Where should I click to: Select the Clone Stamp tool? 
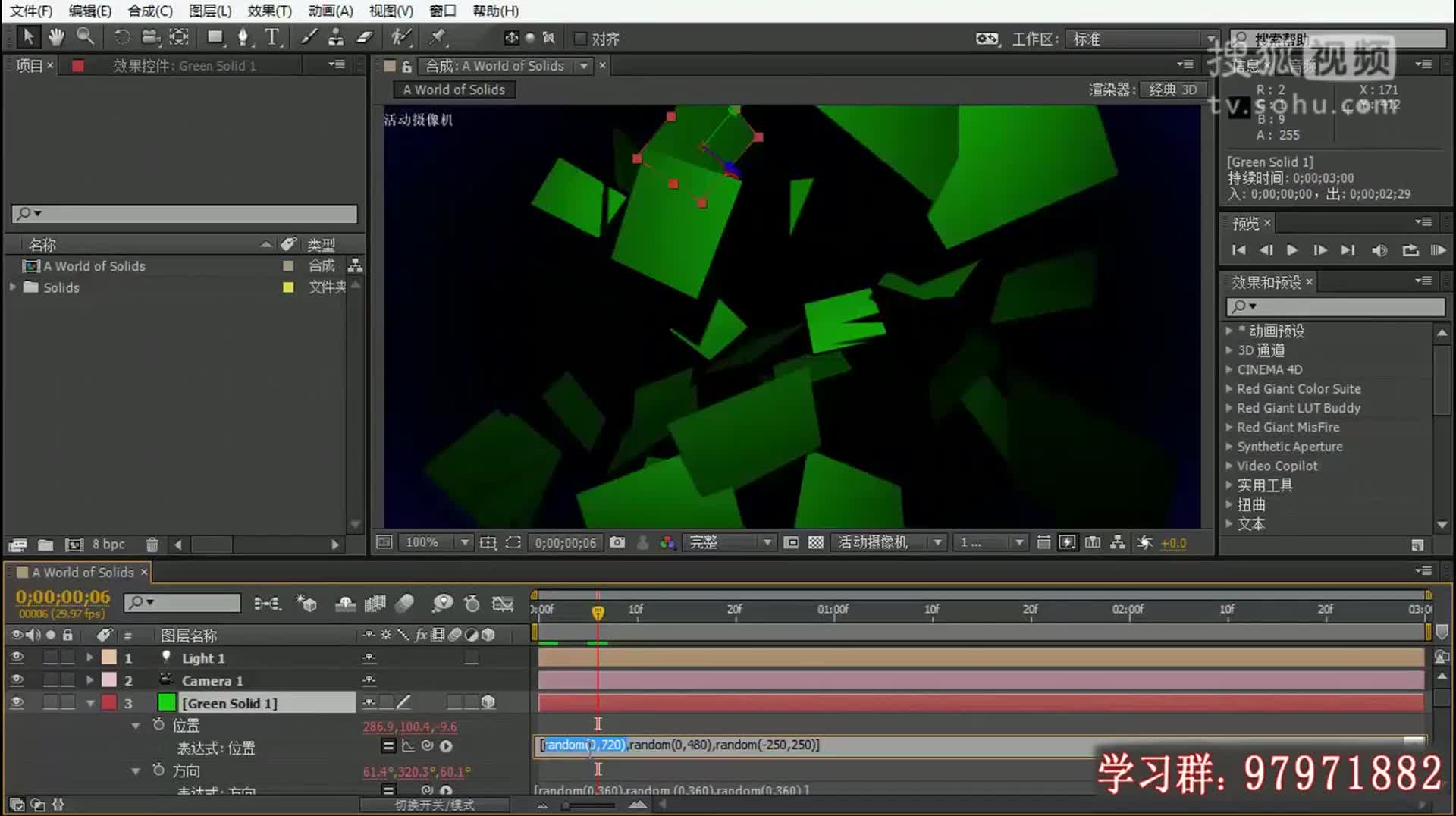click(336, 36)
